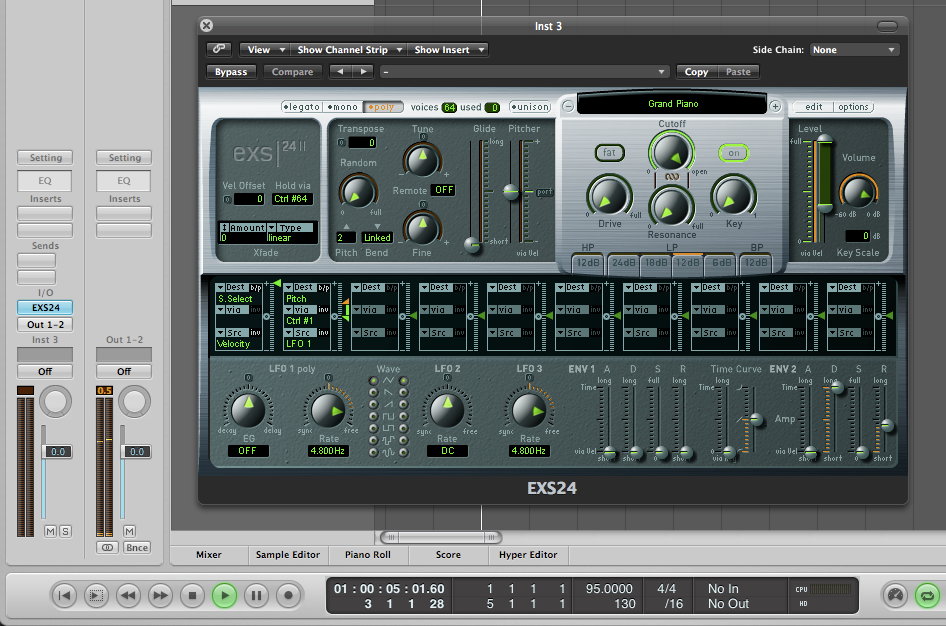The image size is (946, 626).
Task: Switch to the Mixer tab
Action: 209,555
